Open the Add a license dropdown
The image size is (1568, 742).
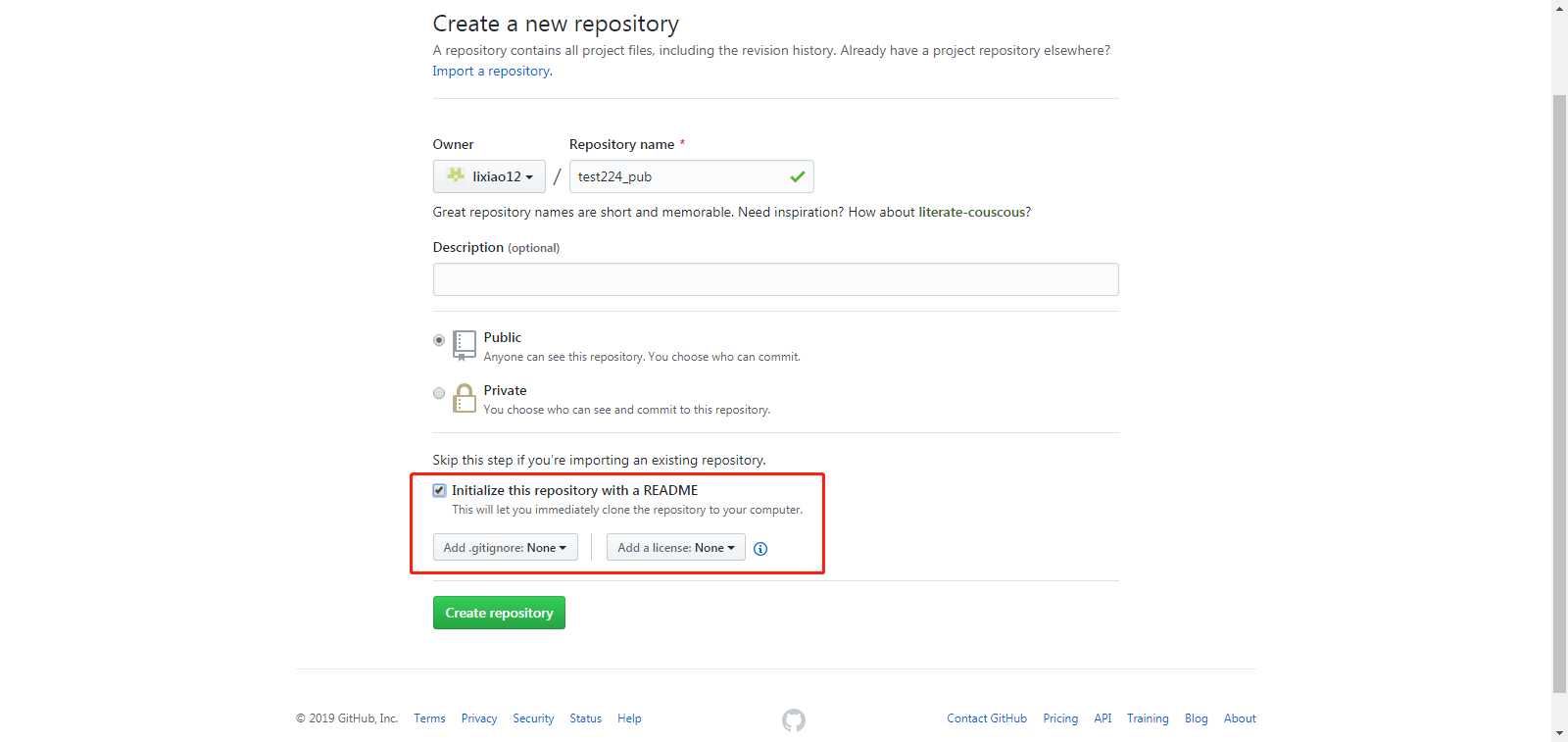tap(676, 547)
